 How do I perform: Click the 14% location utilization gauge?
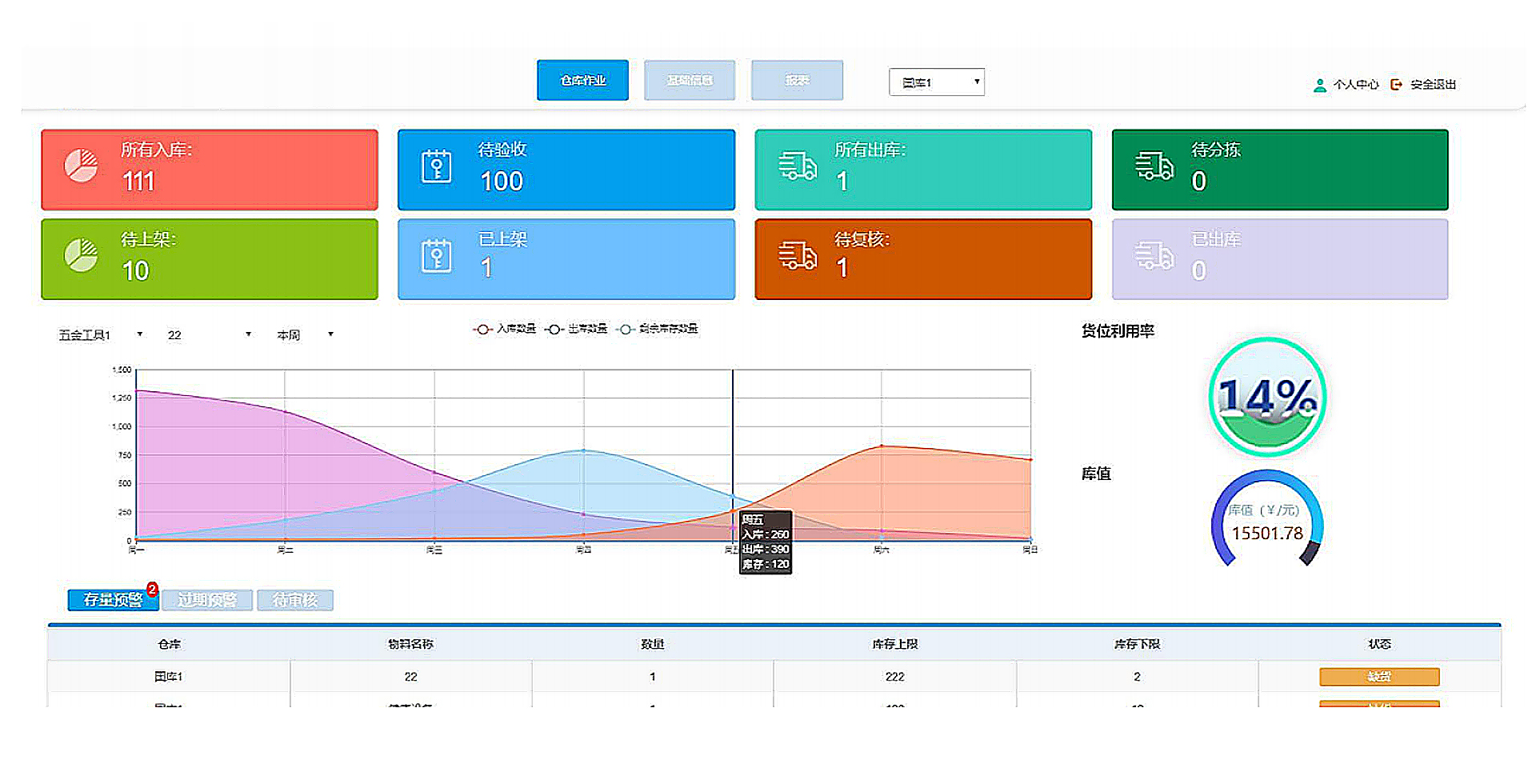(x=1266, y=398)
